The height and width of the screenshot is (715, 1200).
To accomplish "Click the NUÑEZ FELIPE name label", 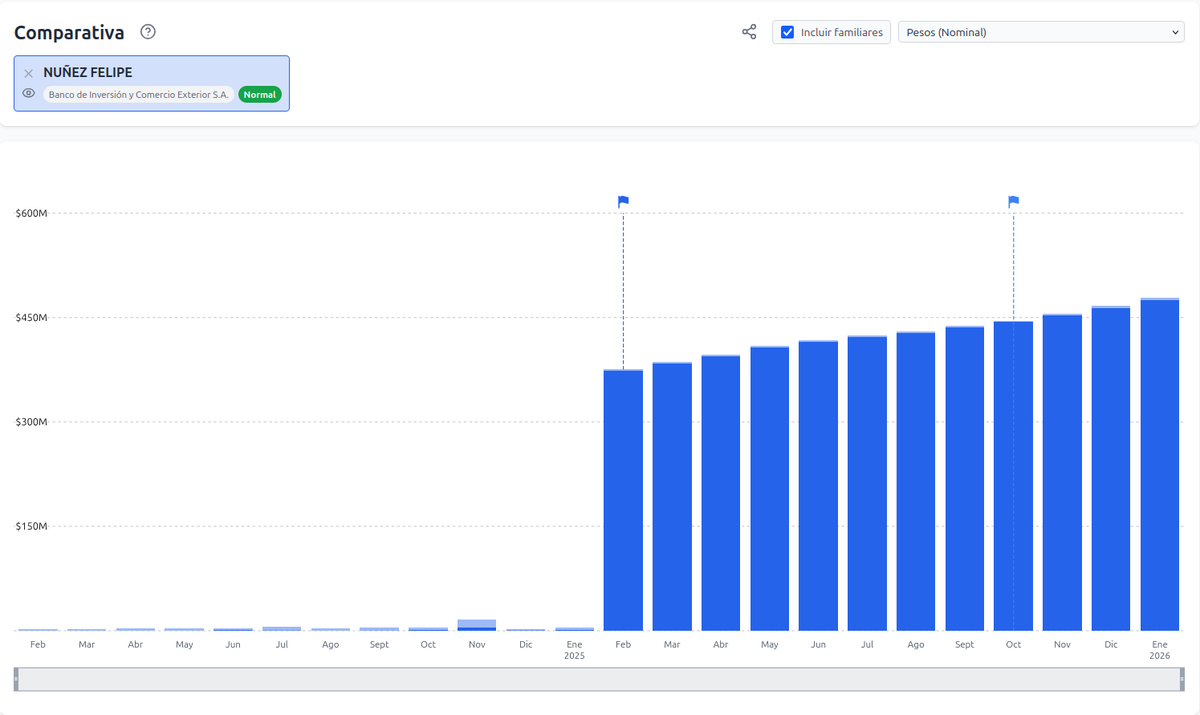I will (x=88, y=73).
